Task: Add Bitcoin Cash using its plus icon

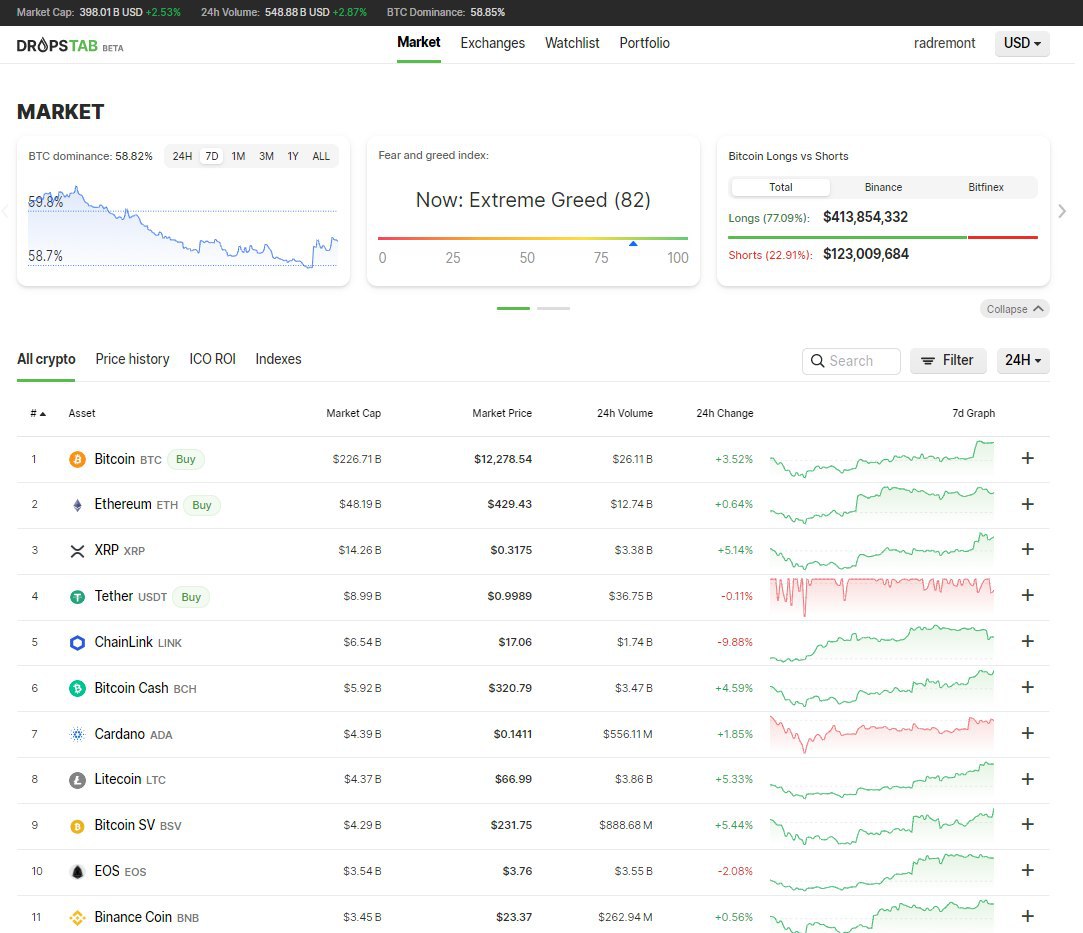Action: 1028,687
